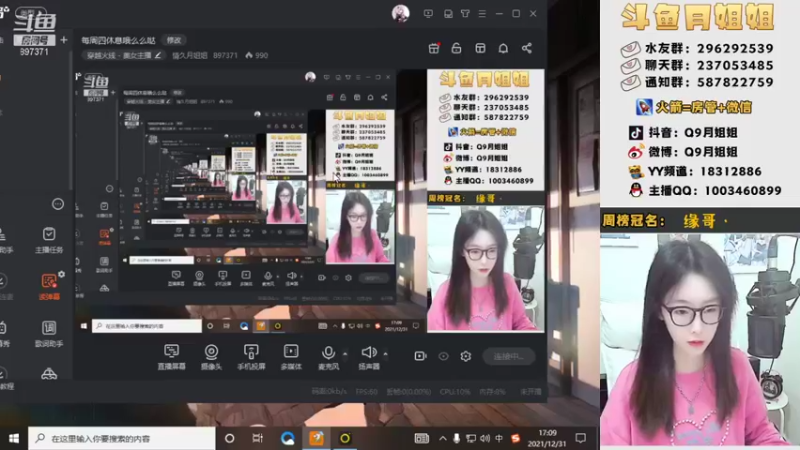Screen dimensions: 800x450
Task: Open the layout template icon
Action: coord(480,48)
